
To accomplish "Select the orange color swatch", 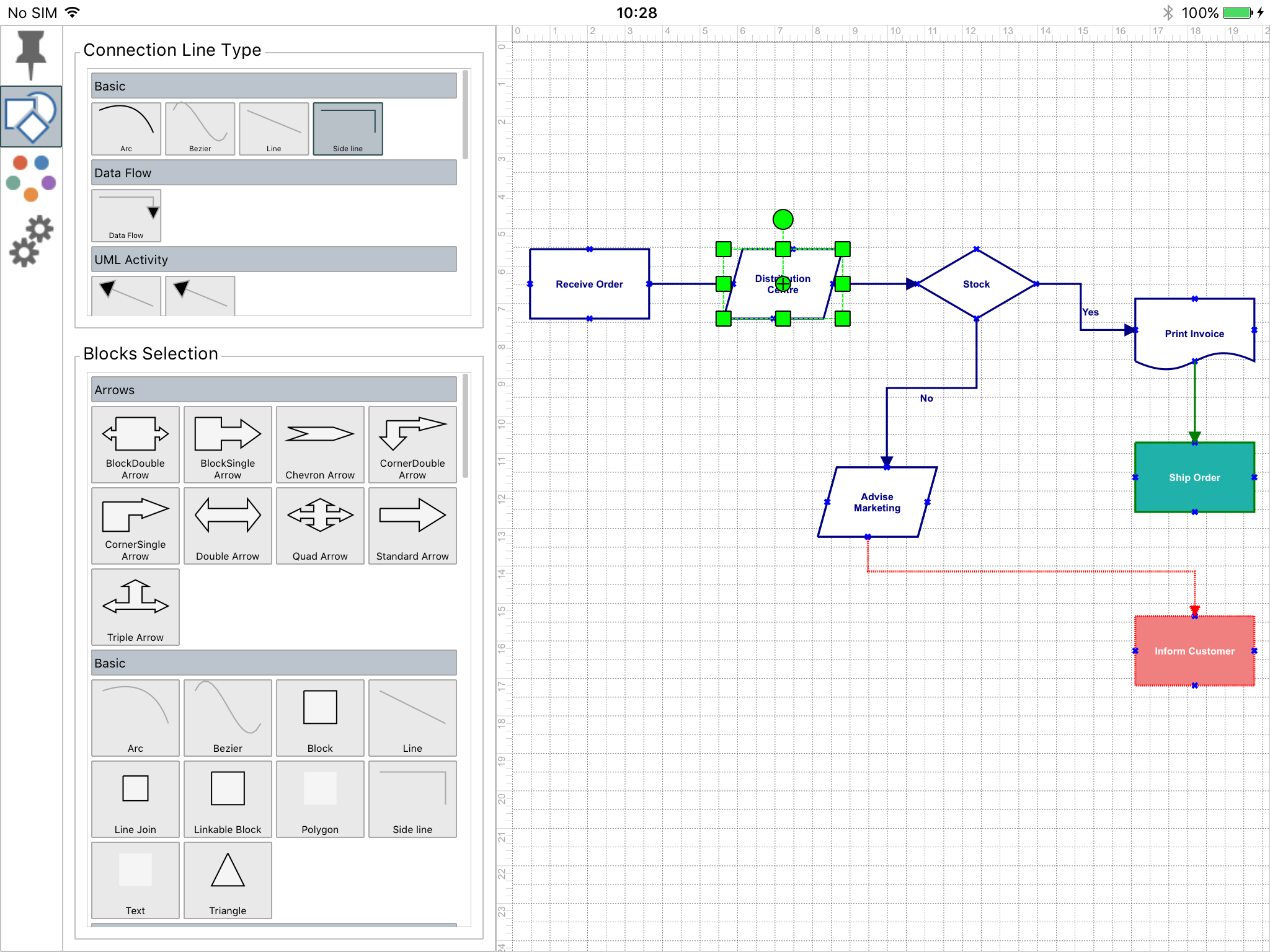I will tap(31, 195).
